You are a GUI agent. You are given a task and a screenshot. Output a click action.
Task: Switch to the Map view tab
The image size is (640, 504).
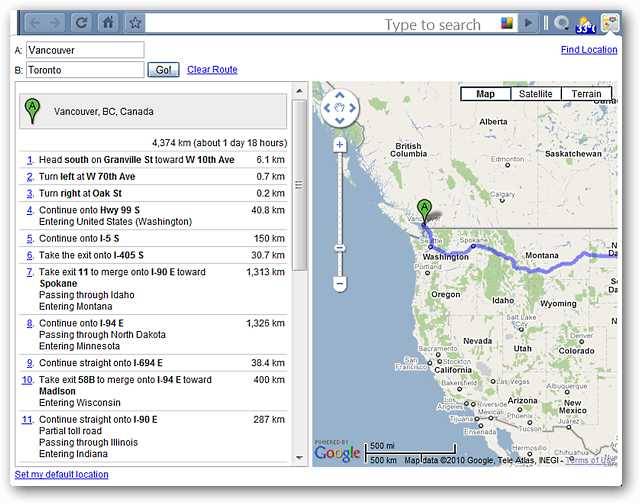click(x=485, y=94)
